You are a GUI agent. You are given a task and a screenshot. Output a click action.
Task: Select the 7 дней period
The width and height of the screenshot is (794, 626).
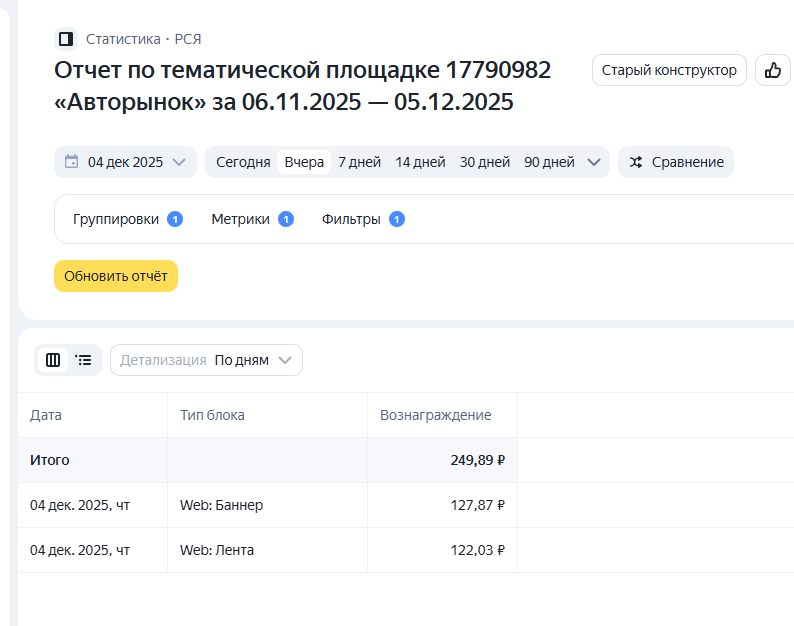(x=359, y=162)
